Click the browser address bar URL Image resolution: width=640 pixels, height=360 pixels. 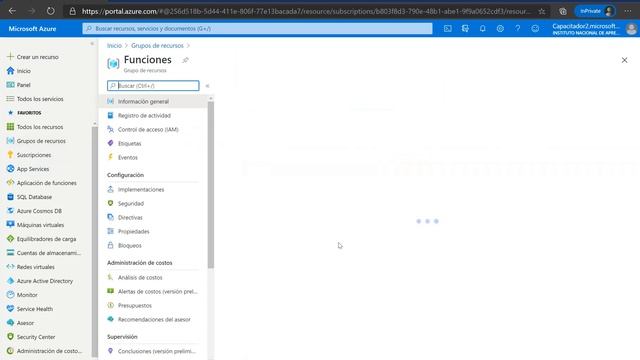(x=306, y=11)
